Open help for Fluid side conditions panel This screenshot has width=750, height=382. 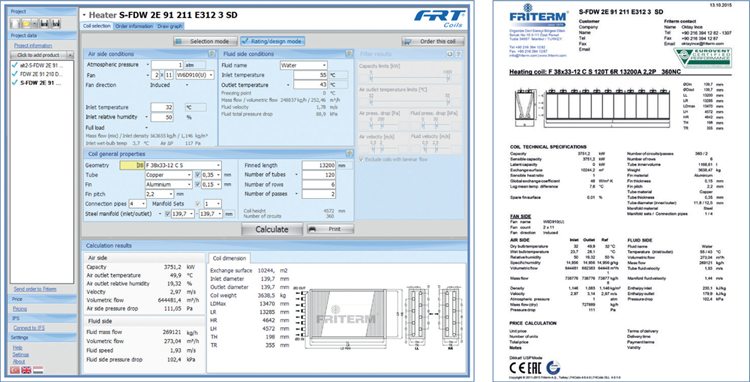(x=349, y=54)
